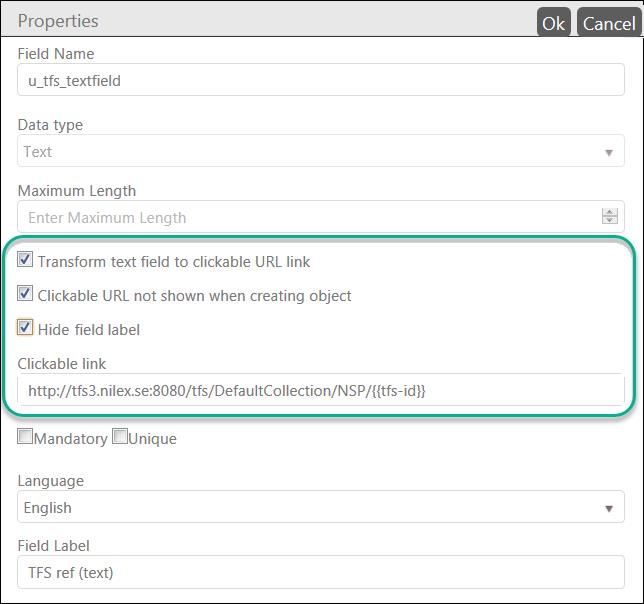Image resolution: width=644 pixels, height=604 pixels.
Task: Click the Unique text label
Action: 152,438
